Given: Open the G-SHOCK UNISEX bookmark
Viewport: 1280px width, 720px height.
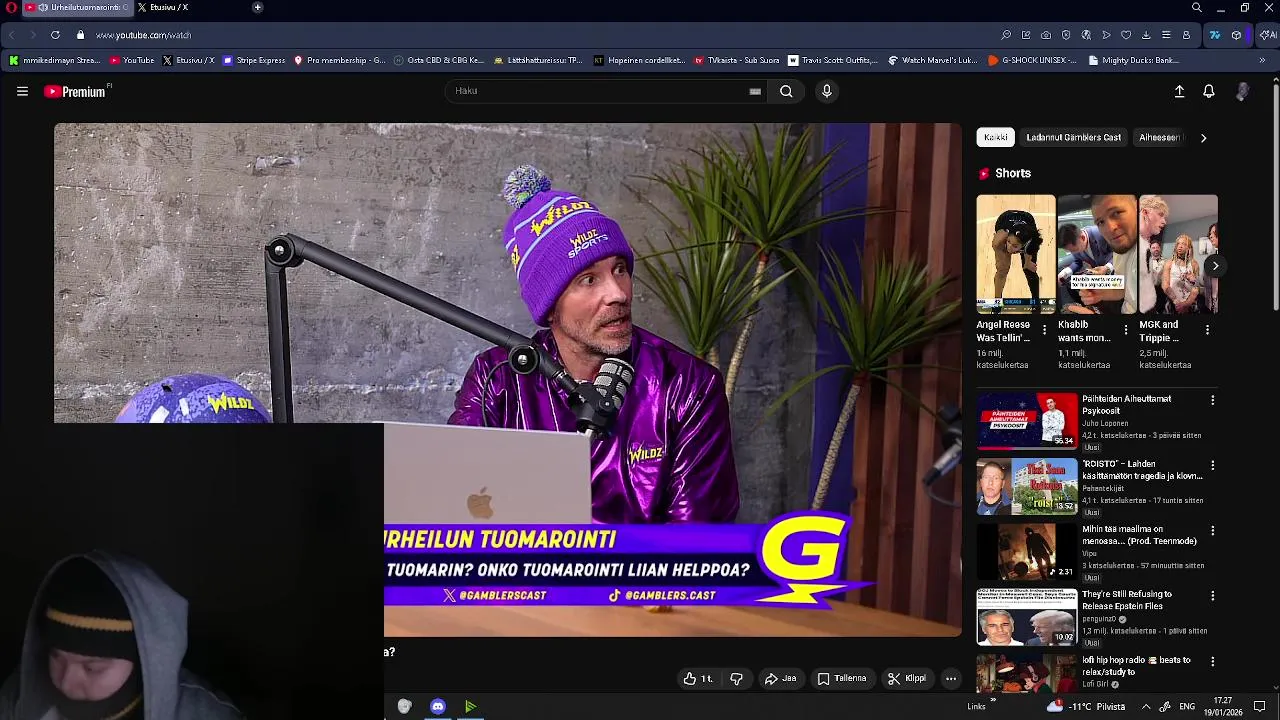Looking at the screenshot, I should [x=1032, y=60].
